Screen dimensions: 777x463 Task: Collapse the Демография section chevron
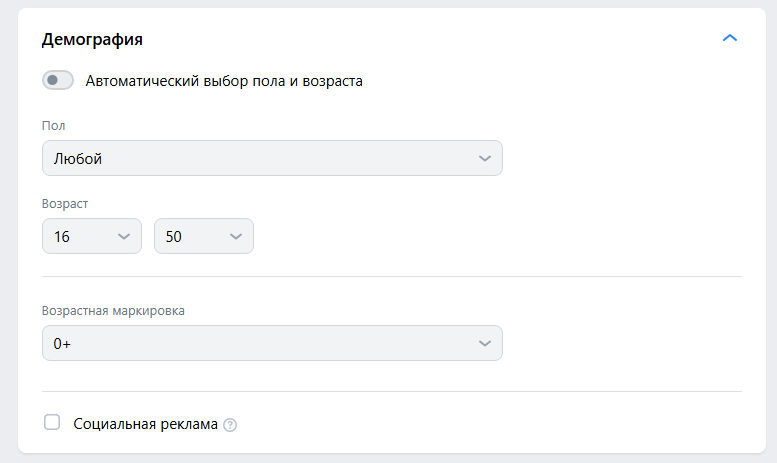coord(729,38)
